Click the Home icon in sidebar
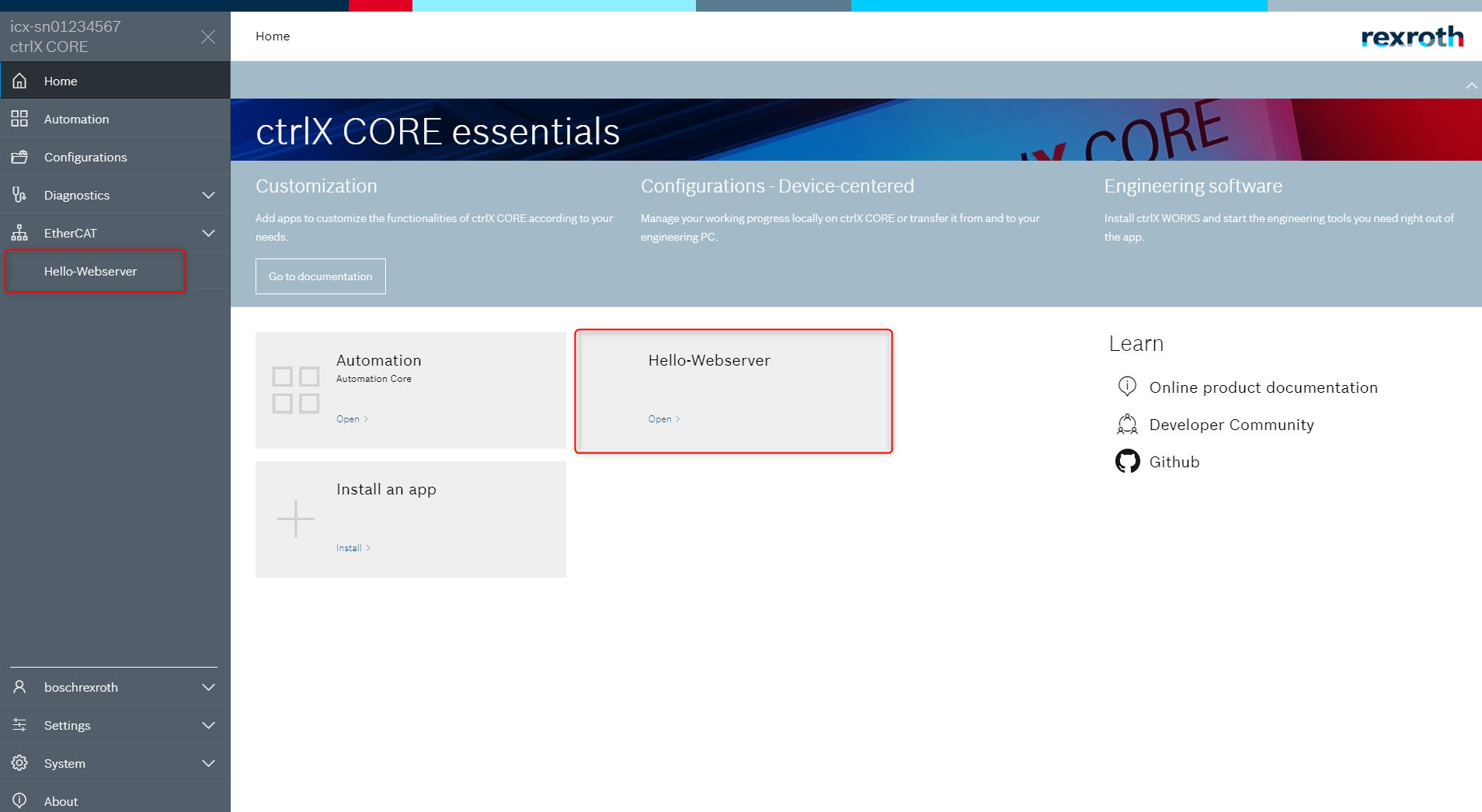 [19, 81]
